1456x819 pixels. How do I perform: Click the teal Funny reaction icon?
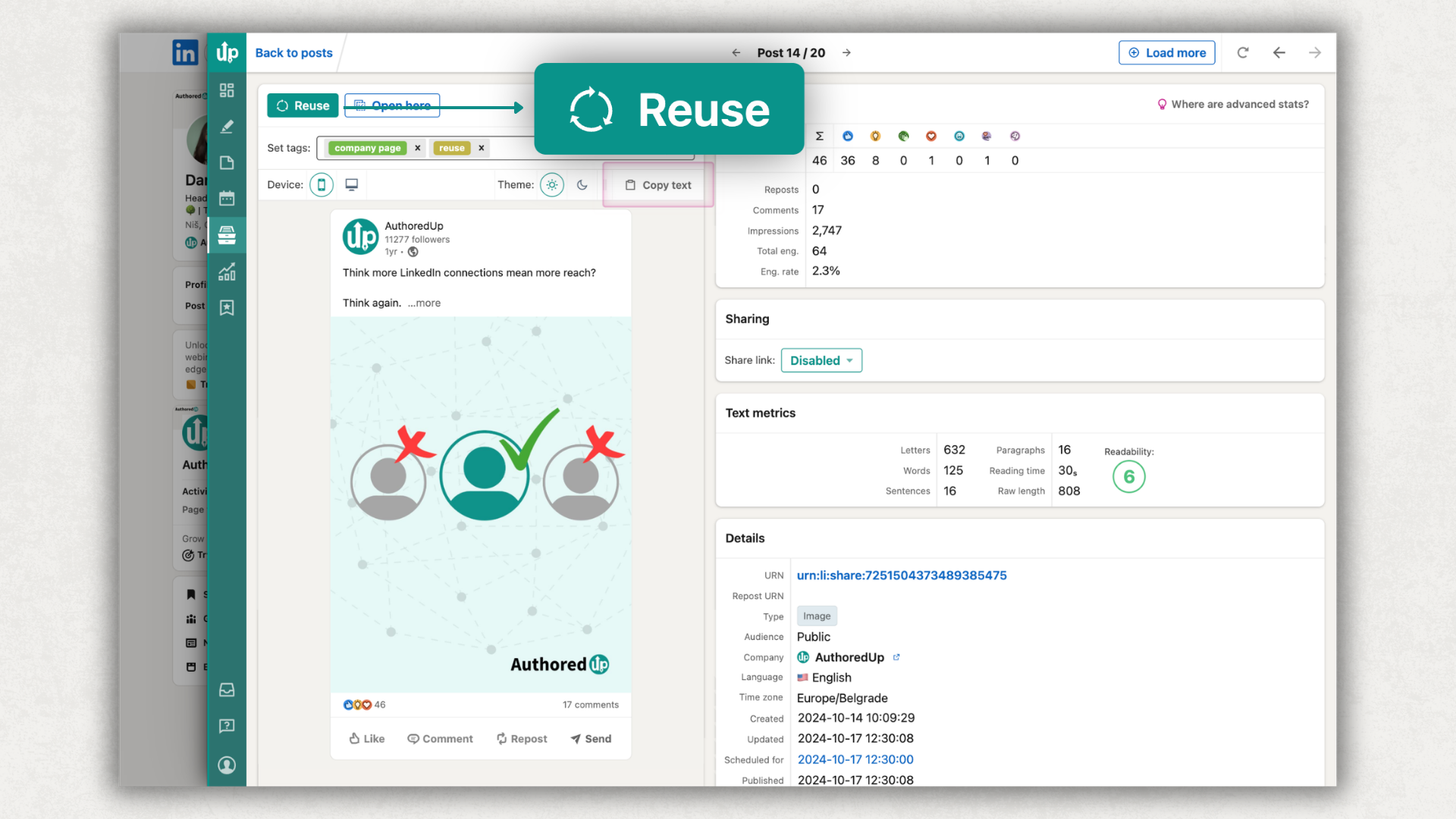pos(959,136)
